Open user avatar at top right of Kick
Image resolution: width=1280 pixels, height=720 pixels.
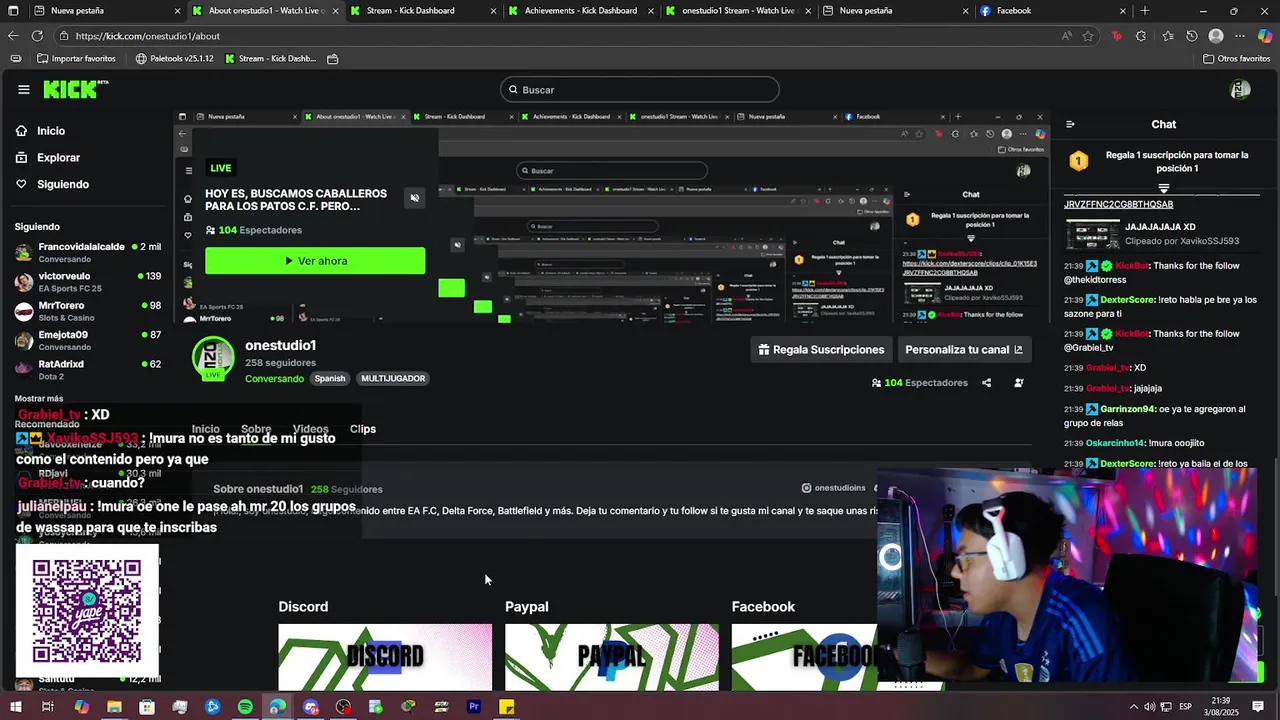[1240, 90]
